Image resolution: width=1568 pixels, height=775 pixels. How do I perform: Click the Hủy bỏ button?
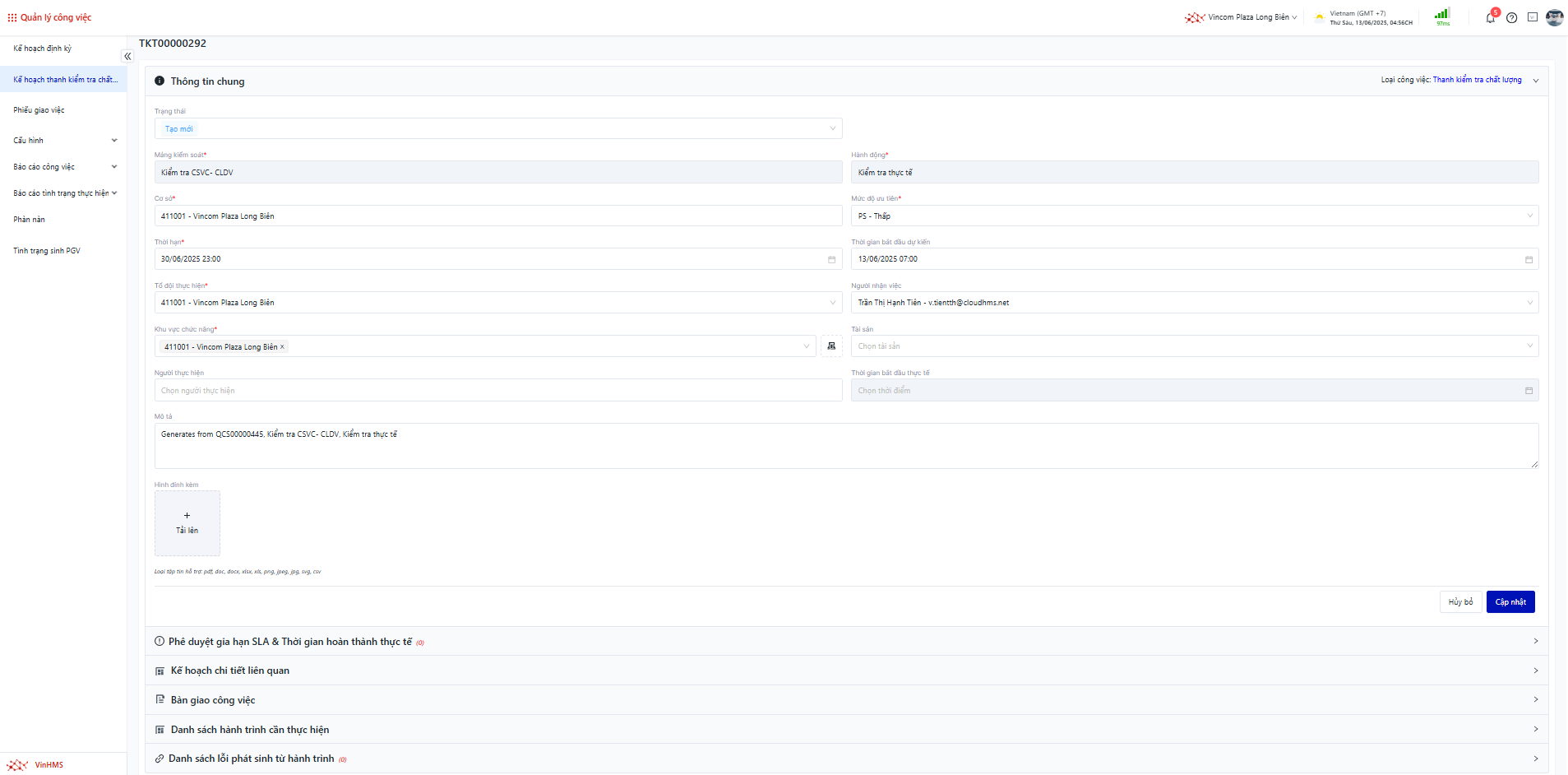click(1460, 602)
